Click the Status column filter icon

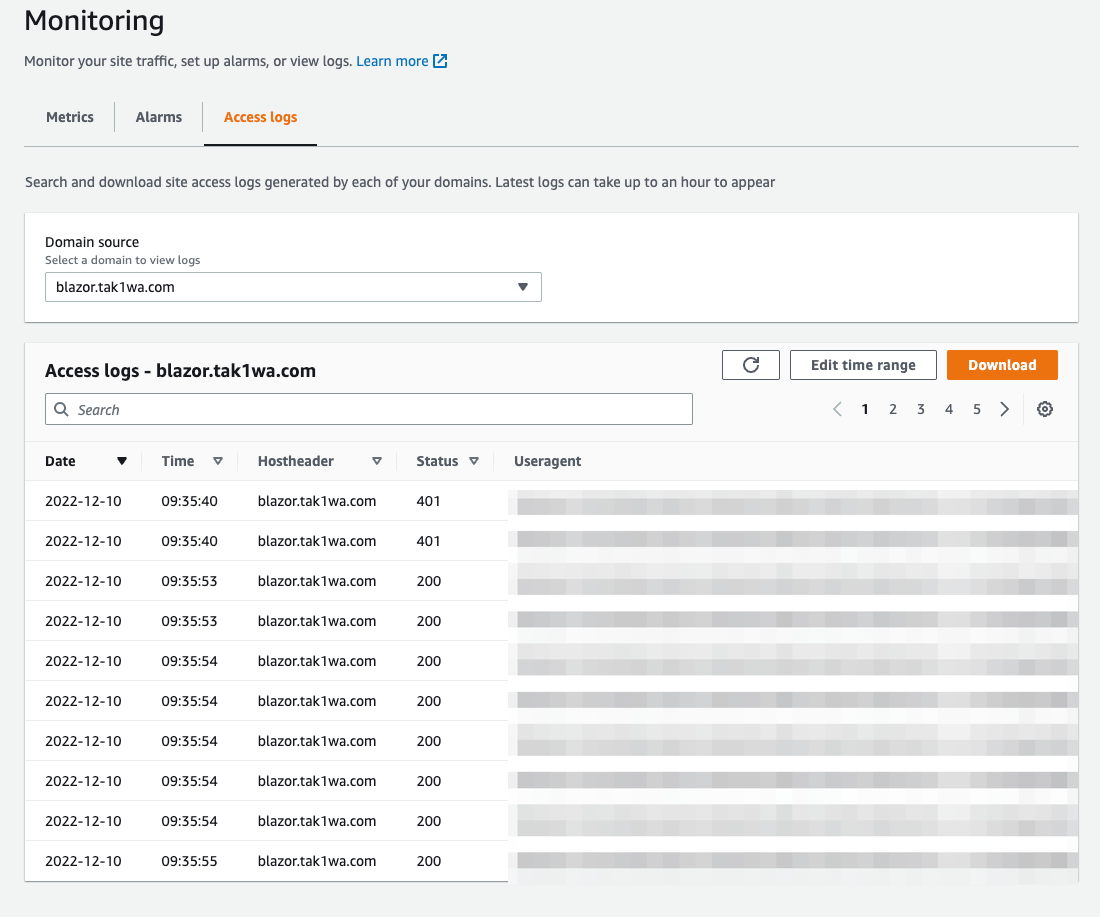click(x=474, y=461)
